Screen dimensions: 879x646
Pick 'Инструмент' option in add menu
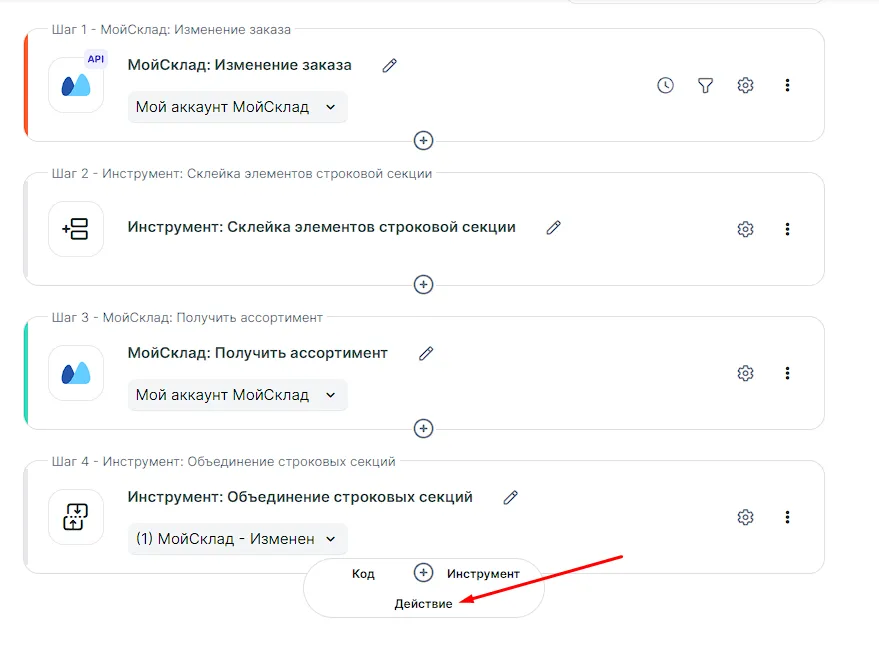(483, 574)
